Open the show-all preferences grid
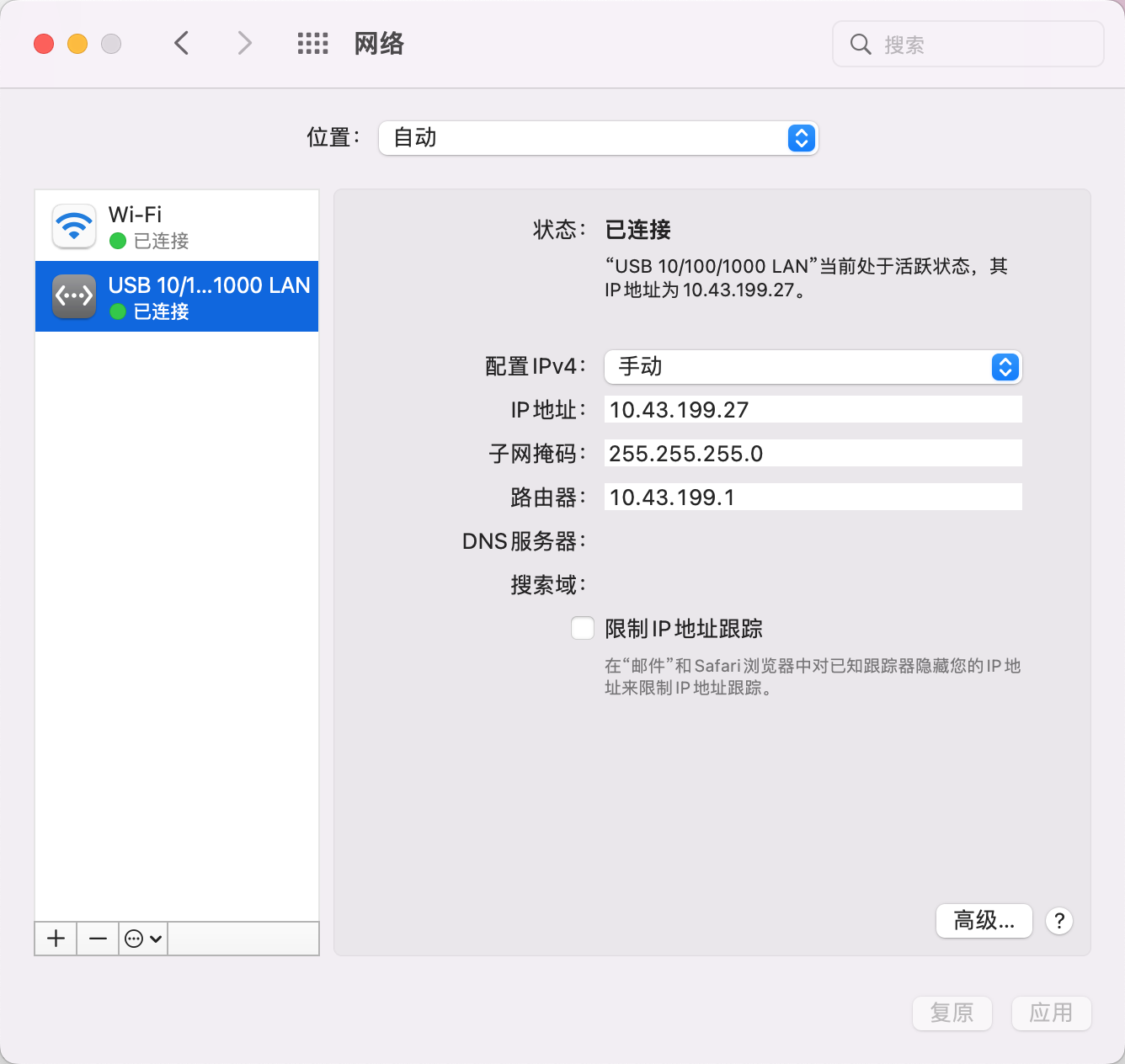Viewport: 1125px width, 1064px height. [312, 44]
